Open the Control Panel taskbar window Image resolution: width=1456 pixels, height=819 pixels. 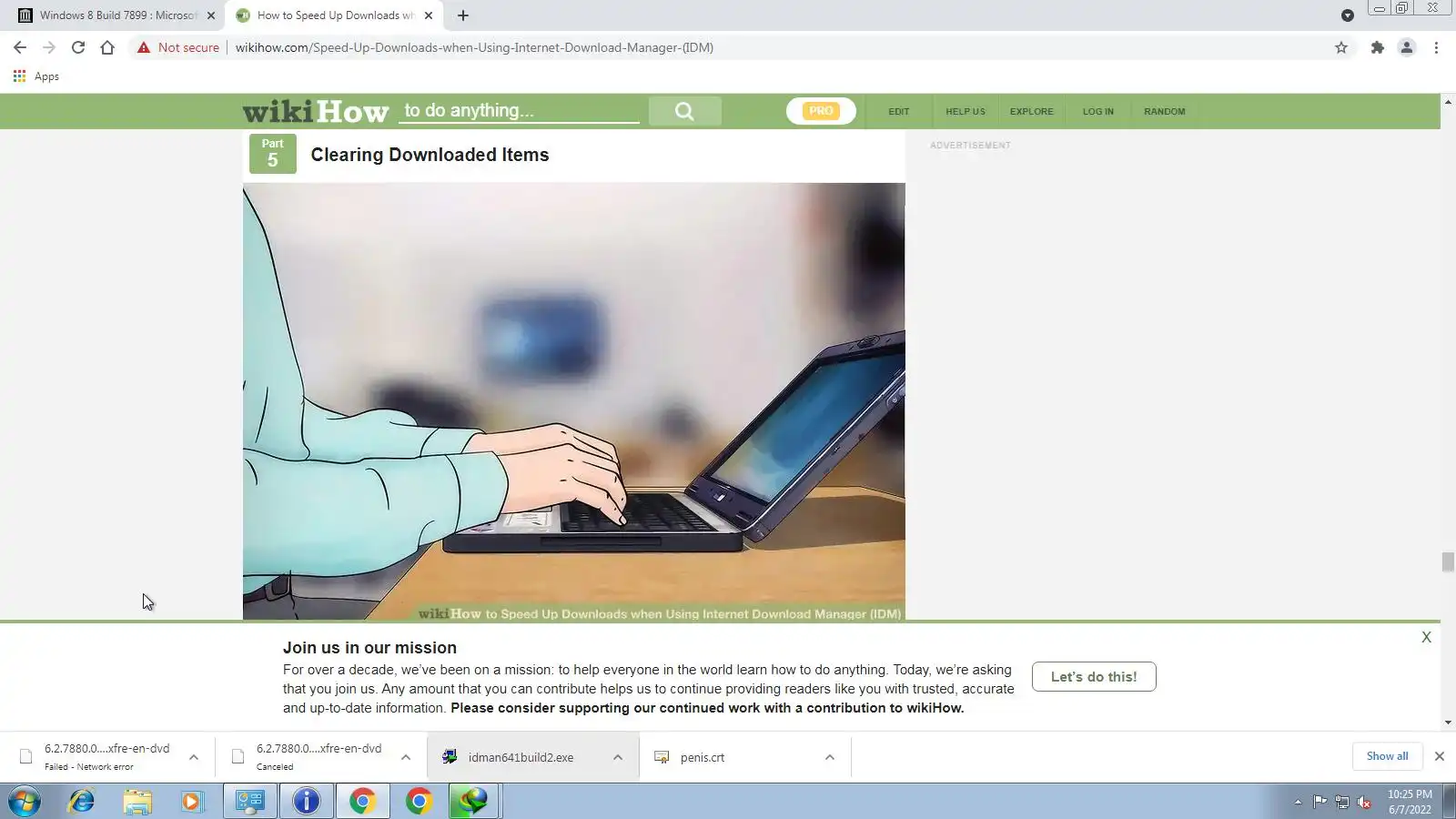[x=250, y=802]
